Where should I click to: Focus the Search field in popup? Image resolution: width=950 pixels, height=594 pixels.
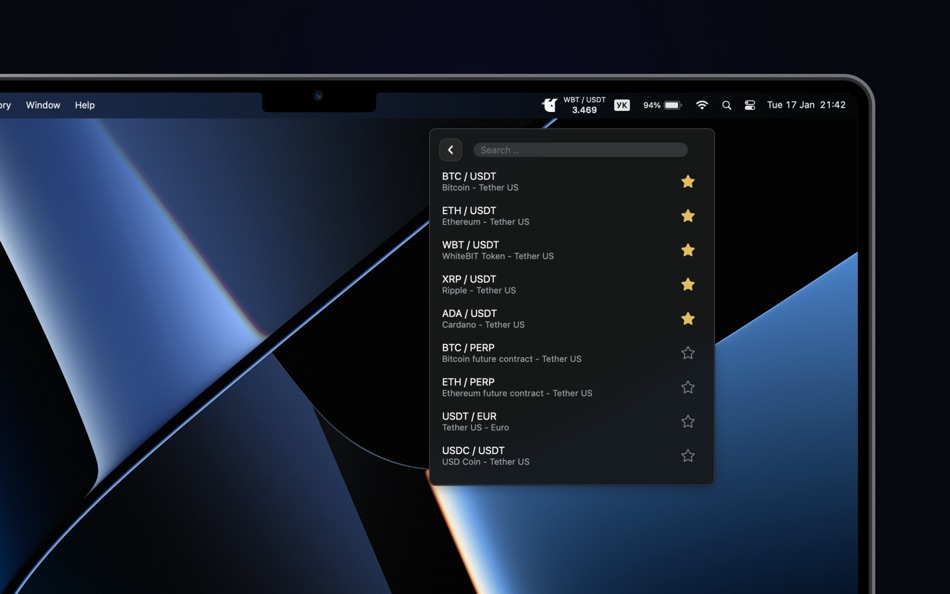pos(580,150)
